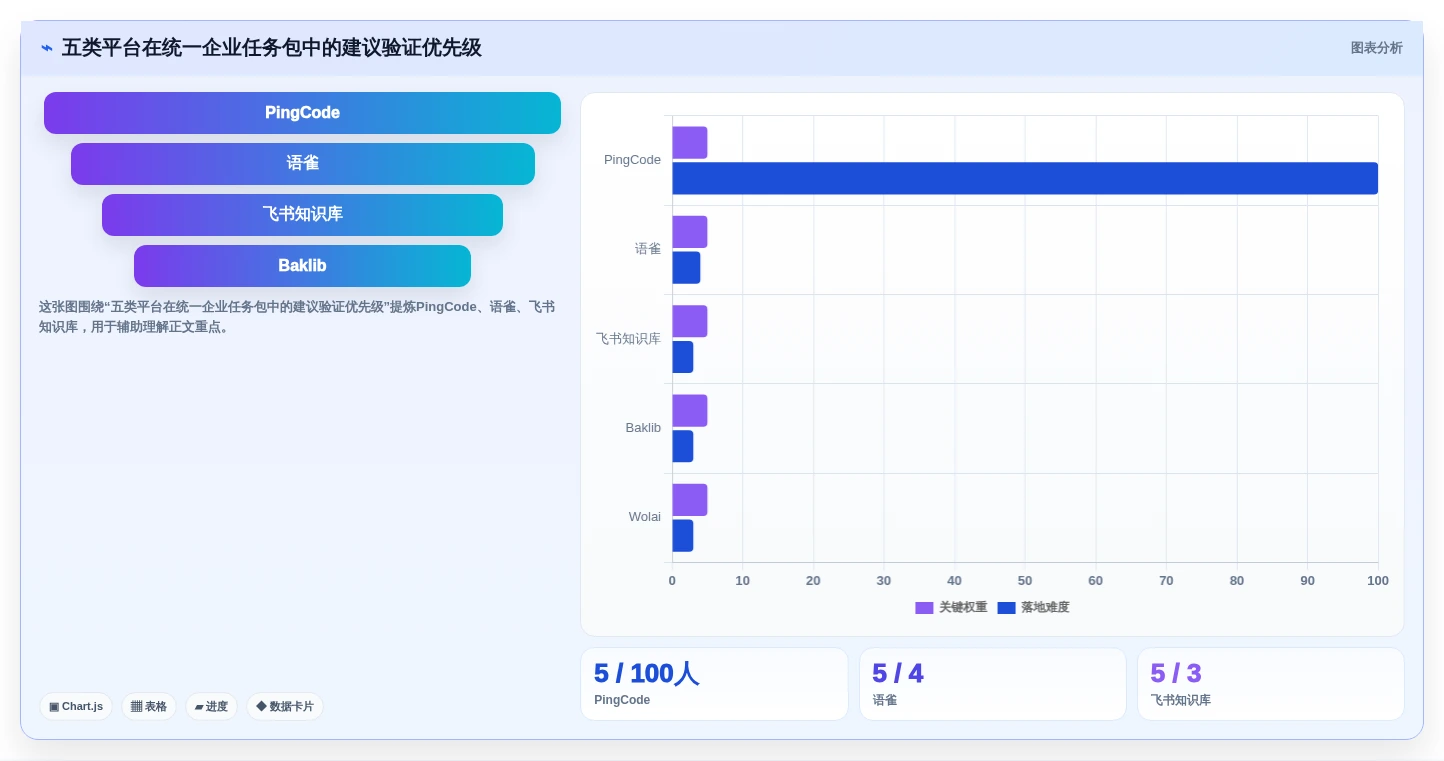Click the 语雀 关键权重 purple bar

click(690, 232)
